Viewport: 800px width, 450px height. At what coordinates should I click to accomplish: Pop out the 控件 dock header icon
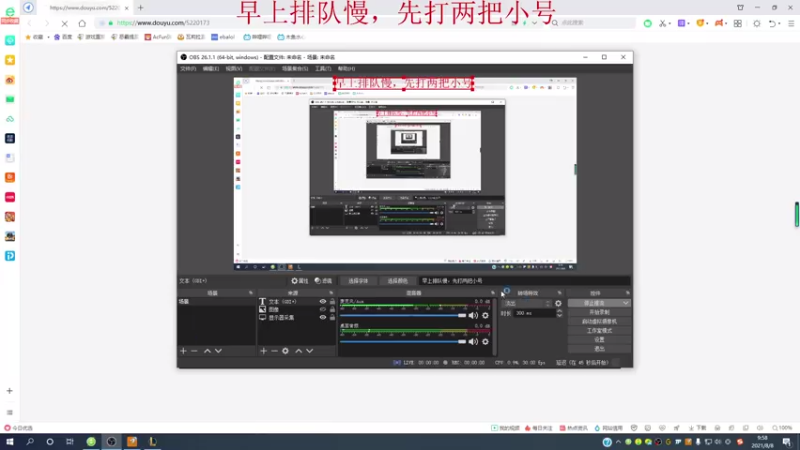click(628, 293)
